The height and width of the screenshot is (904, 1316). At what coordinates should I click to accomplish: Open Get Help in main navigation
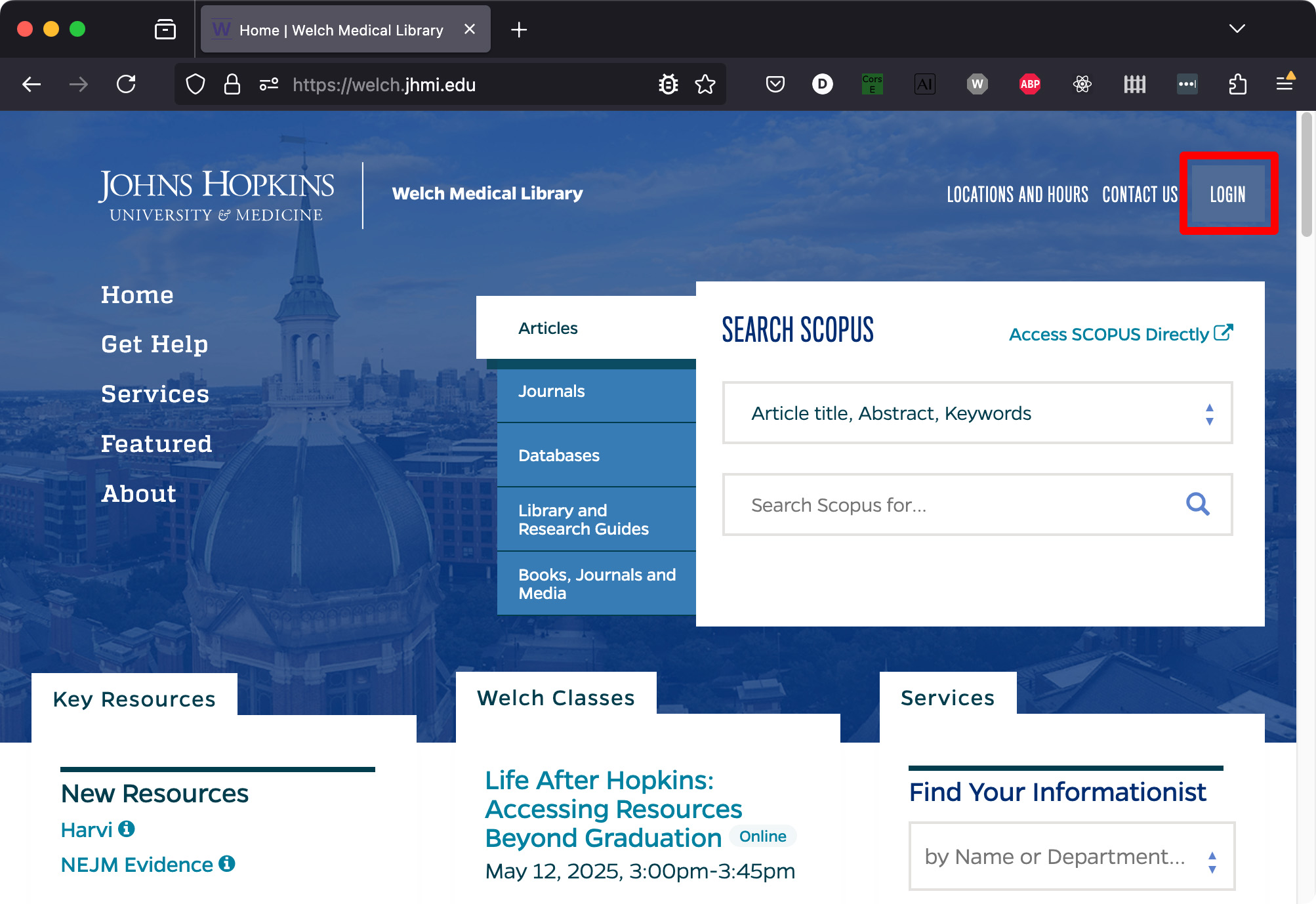point(155,344)
